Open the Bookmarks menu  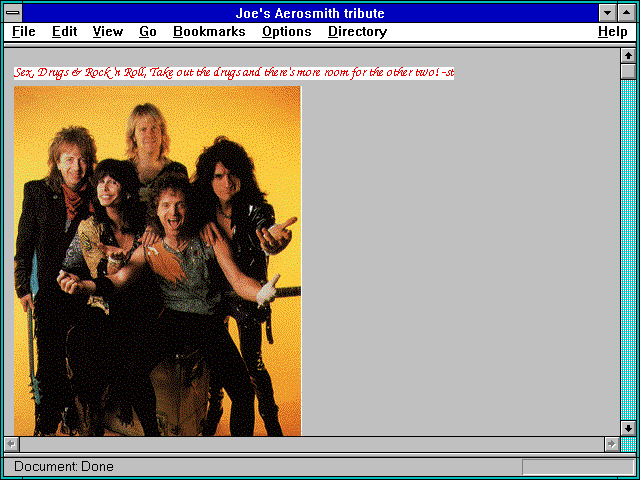point(209,32)
